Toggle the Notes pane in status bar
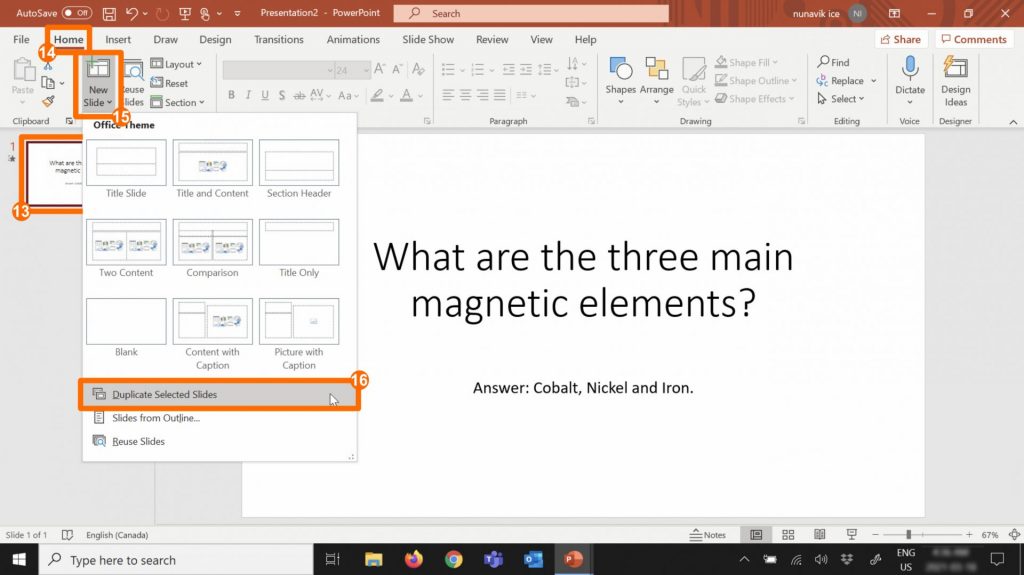 pyautogui.click(x=708, y=535)
